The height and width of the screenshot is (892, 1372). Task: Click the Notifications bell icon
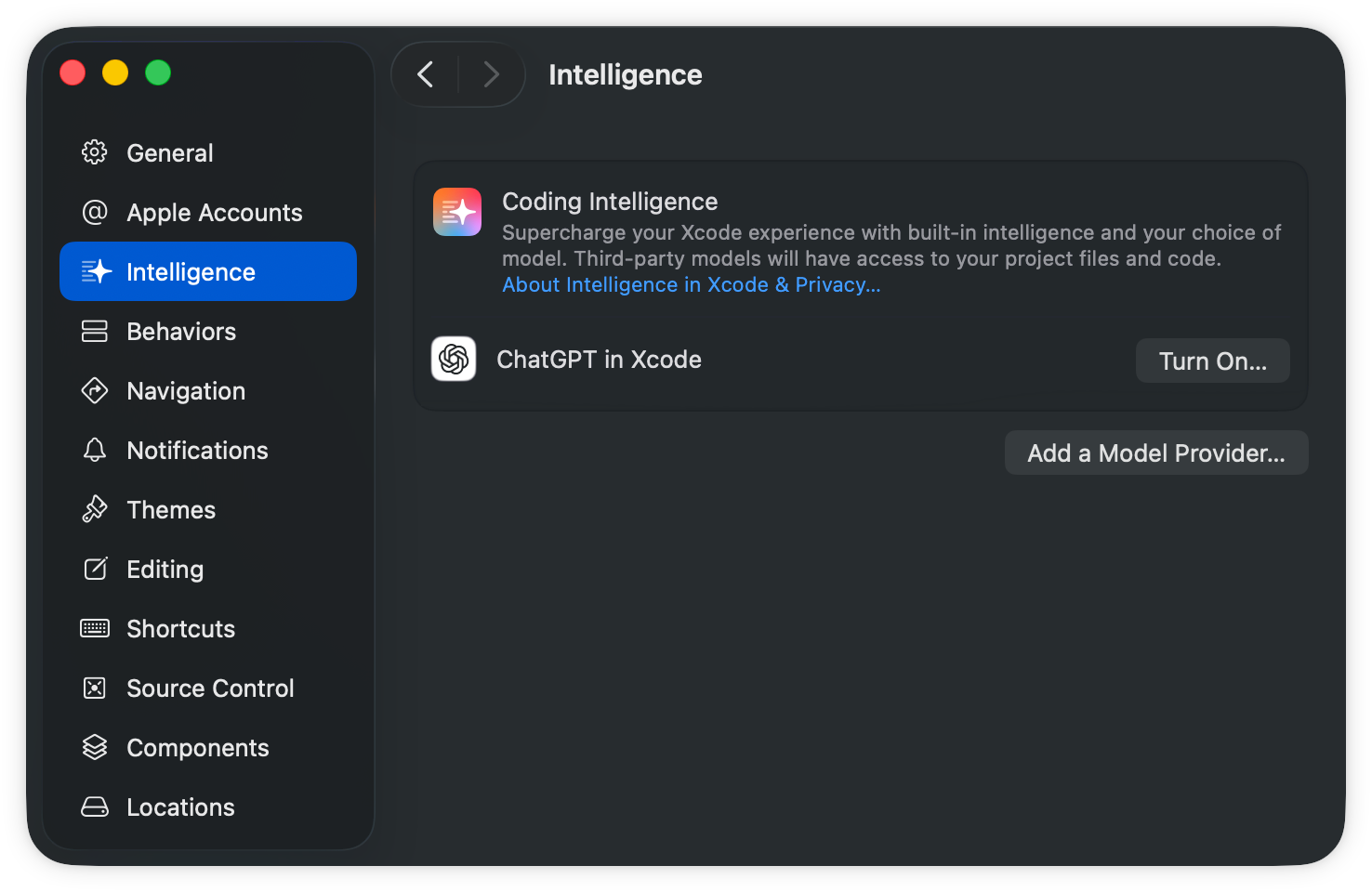coord(95,450)
